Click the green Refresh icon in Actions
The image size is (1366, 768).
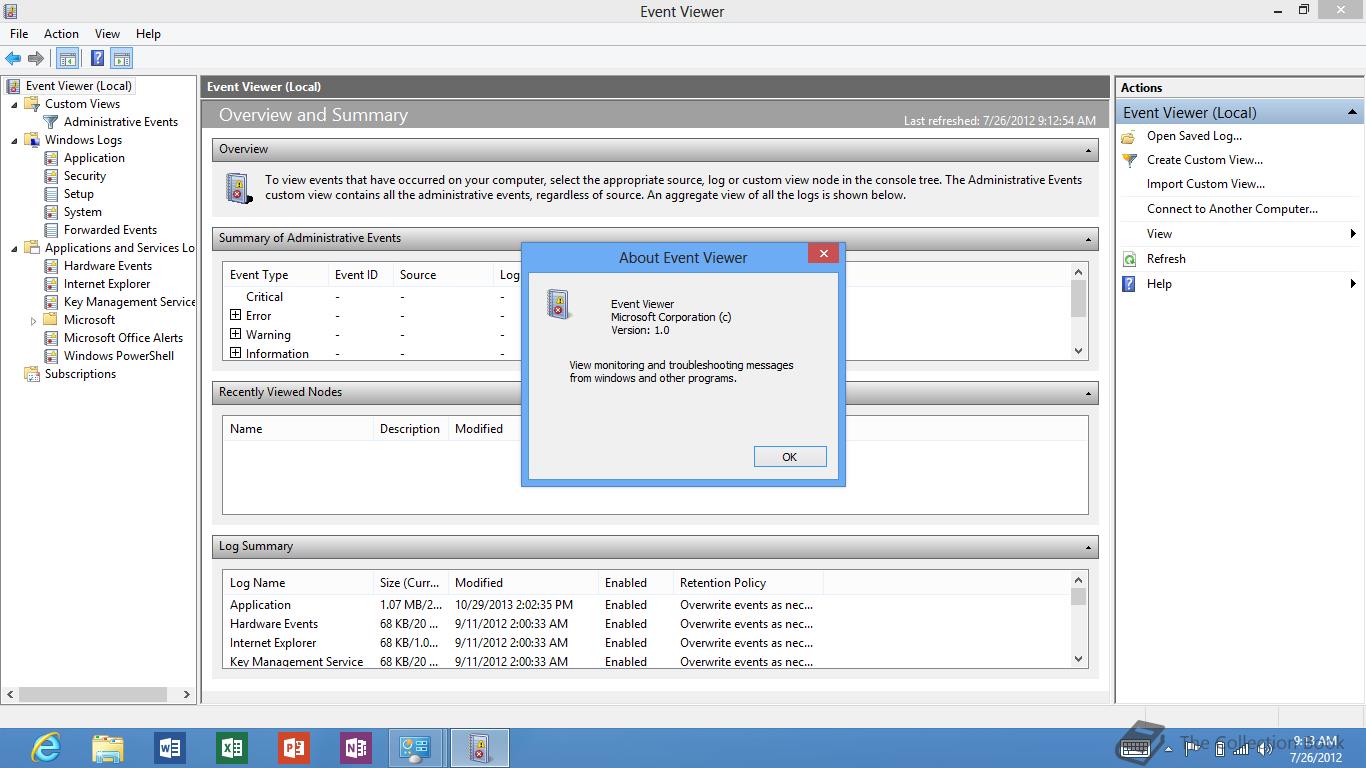pyautogui.click(x=1129, y=259)
